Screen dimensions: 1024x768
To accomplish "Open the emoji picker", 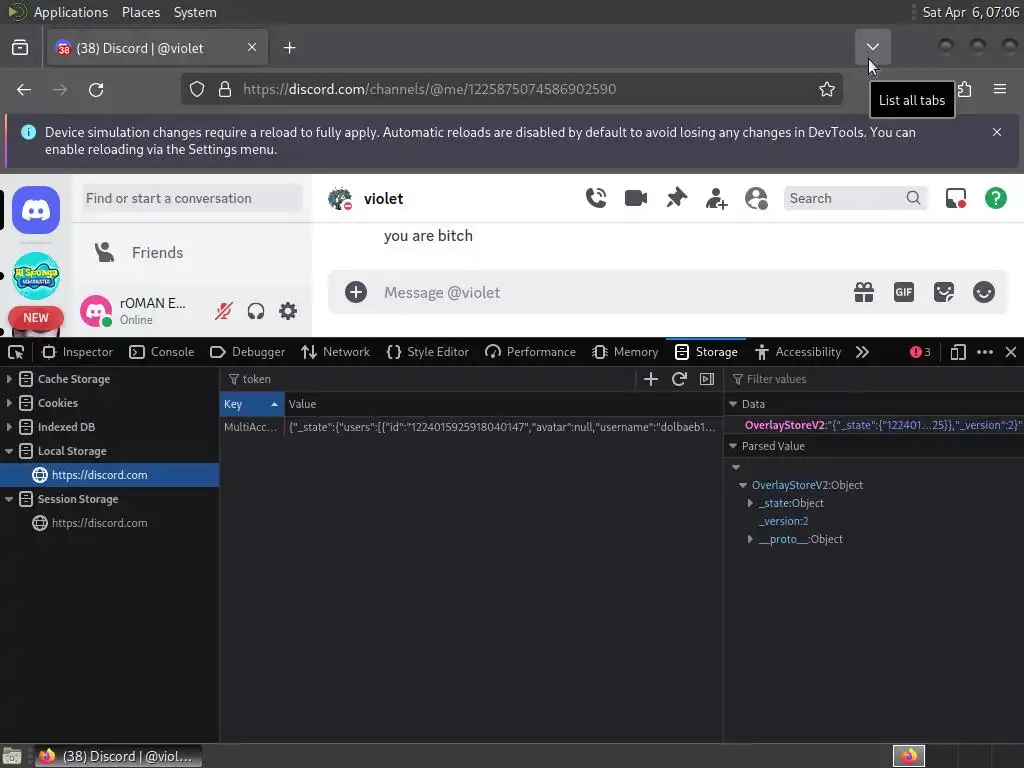I will coord(984,292).
